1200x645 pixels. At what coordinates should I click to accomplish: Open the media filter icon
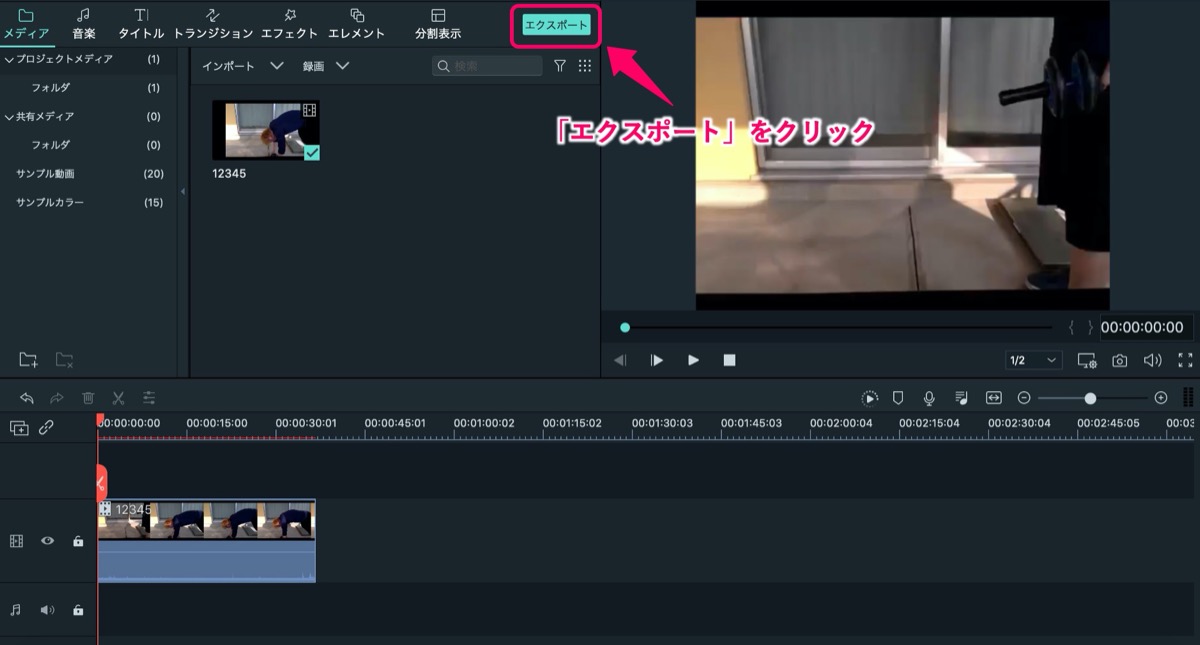pos(560,66)
